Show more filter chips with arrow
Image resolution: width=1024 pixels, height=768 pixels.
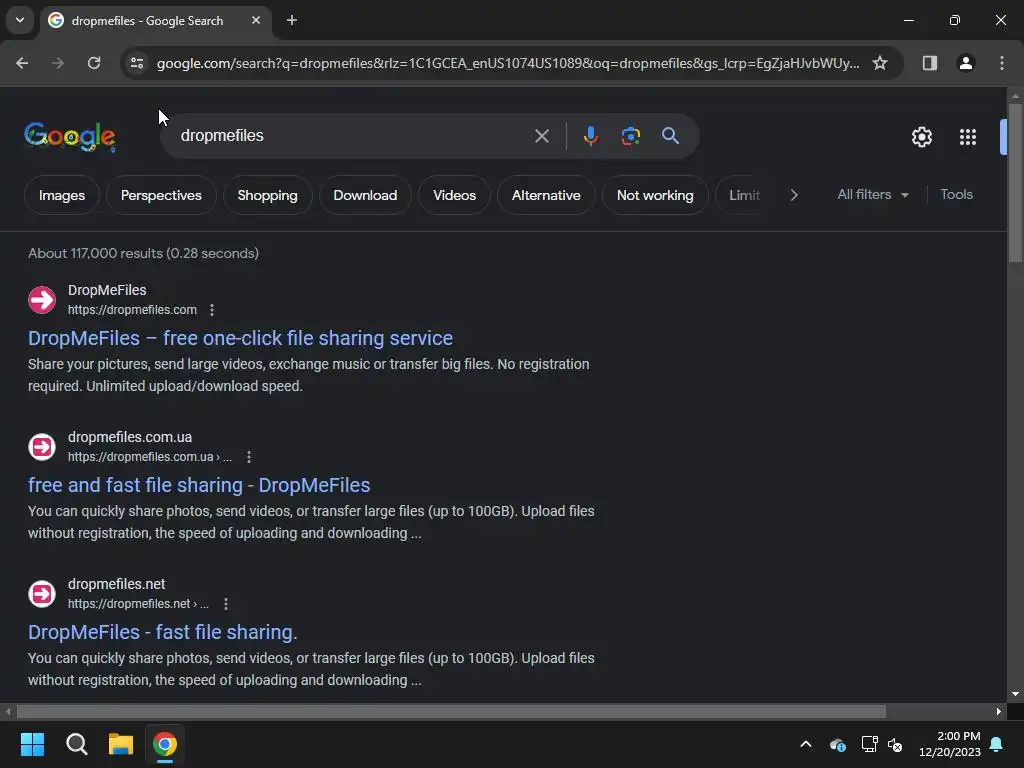794,195
